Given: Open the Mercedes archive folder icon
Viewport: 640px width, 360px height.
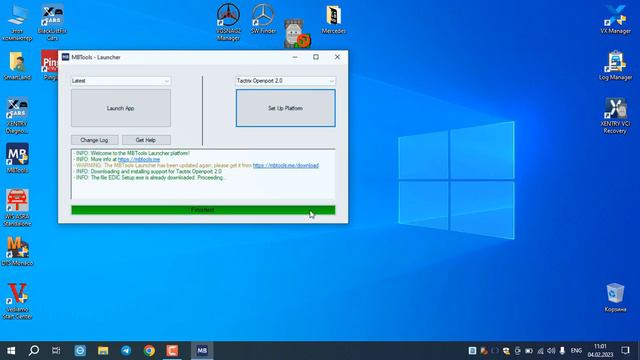Looking at the screenshot, I should [333, 19].
